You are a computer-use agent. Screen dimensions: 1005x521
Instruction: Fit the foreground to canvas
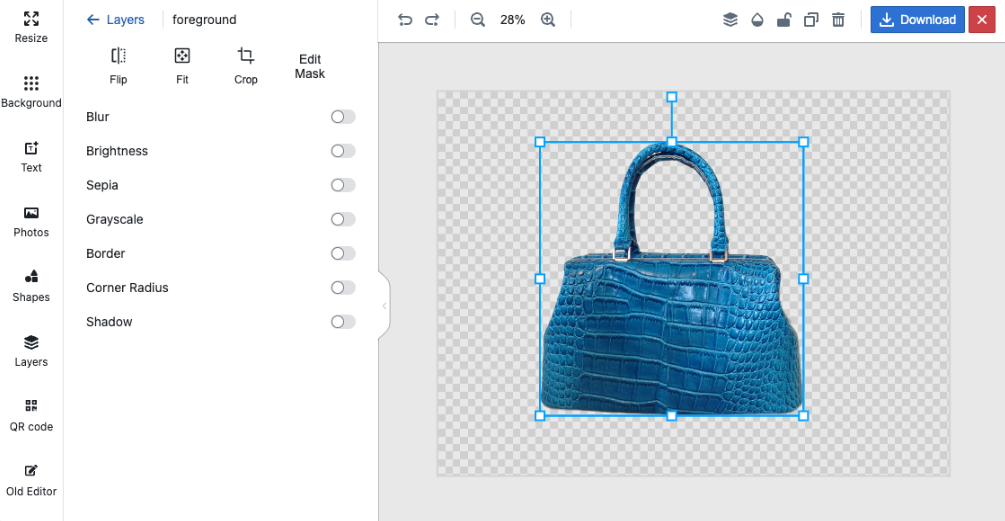coord(182,65)
